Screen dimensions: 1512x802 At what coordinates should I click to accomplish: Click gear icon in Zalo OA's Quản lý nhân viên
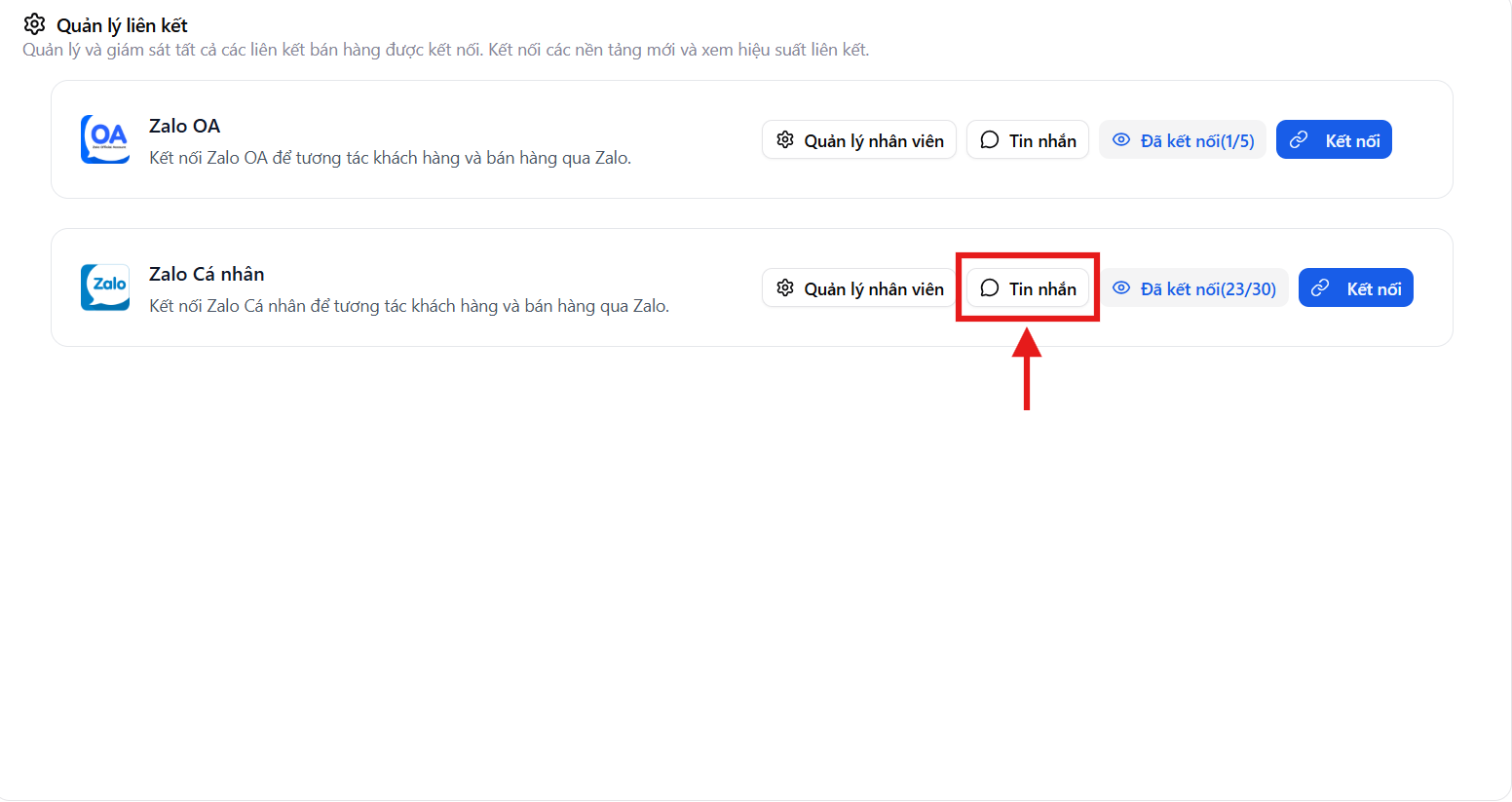click(785, 140)
